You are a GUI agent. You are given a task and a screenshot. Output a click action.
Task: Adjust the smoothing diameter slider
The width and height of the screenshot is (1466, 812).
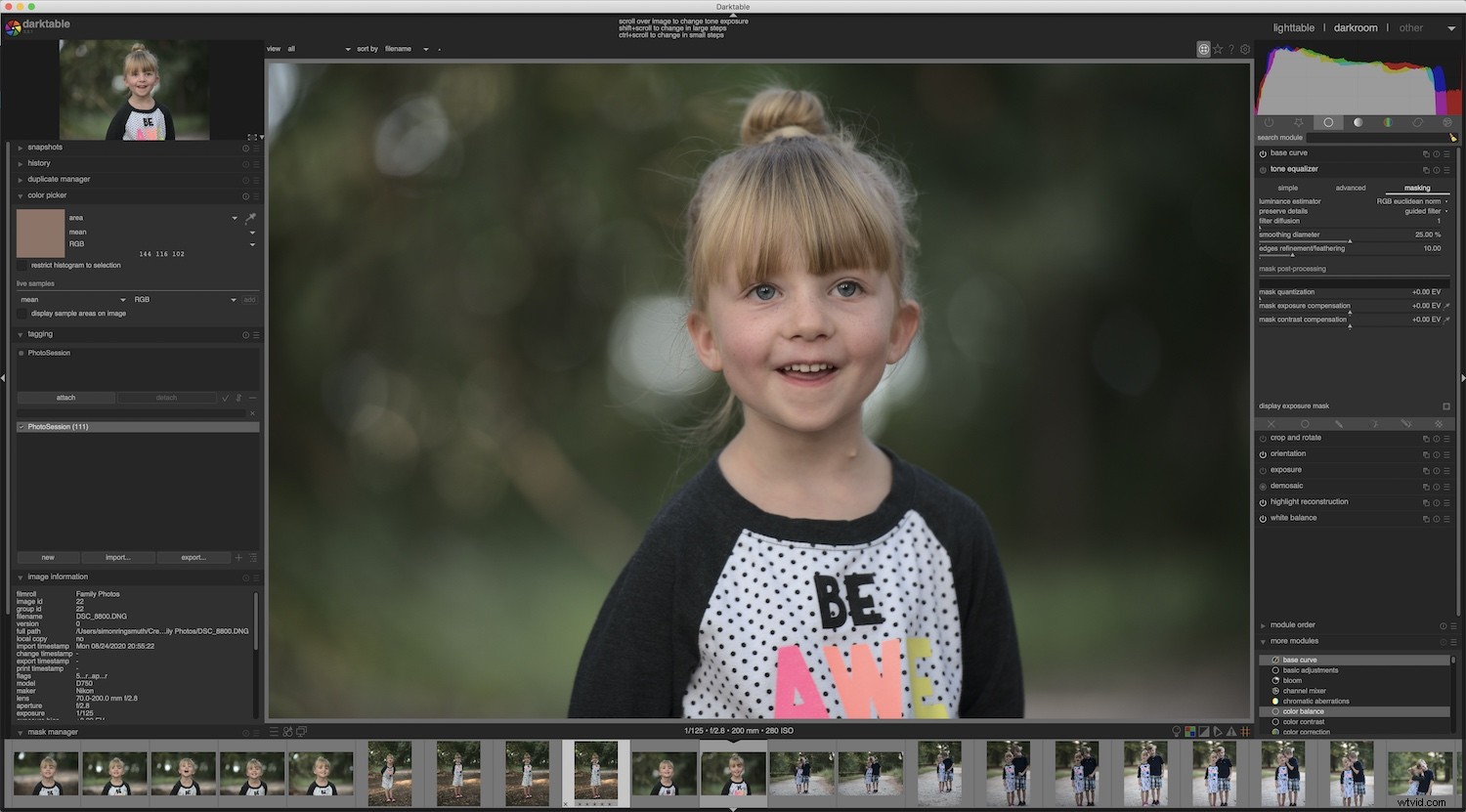1354,235
